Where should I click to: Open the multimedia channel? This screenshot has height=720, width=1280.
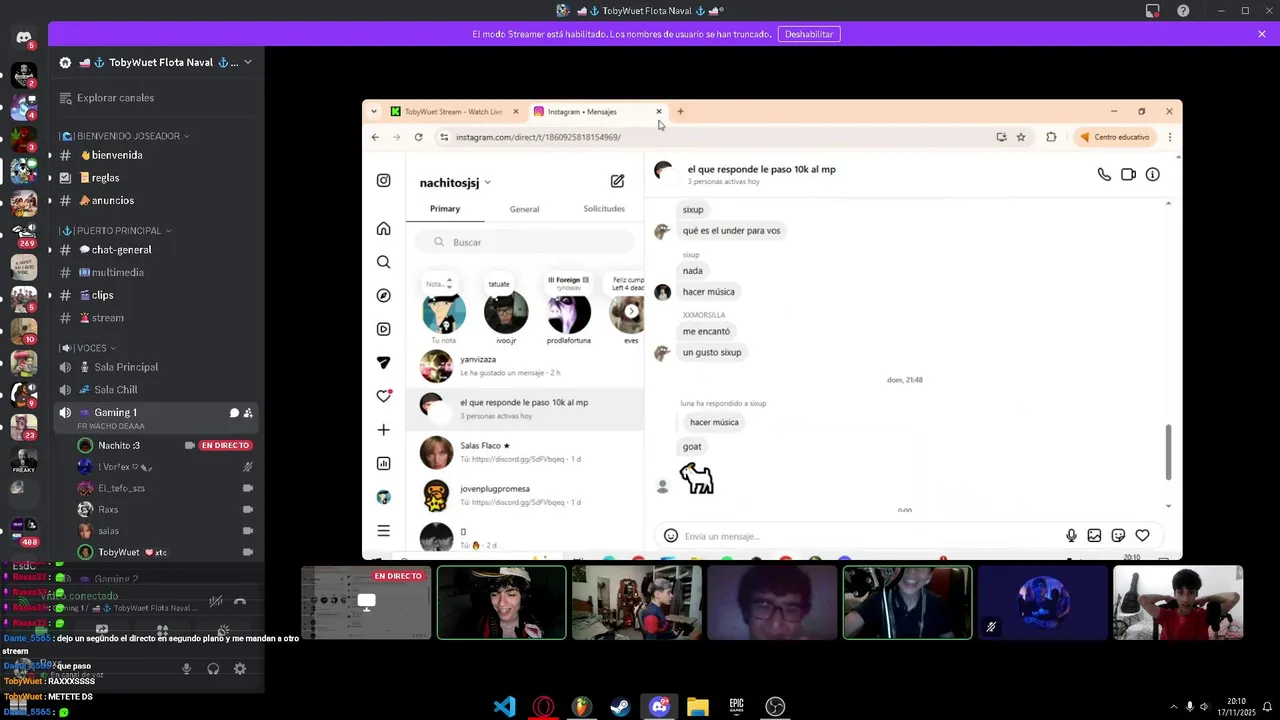point(156,272)
